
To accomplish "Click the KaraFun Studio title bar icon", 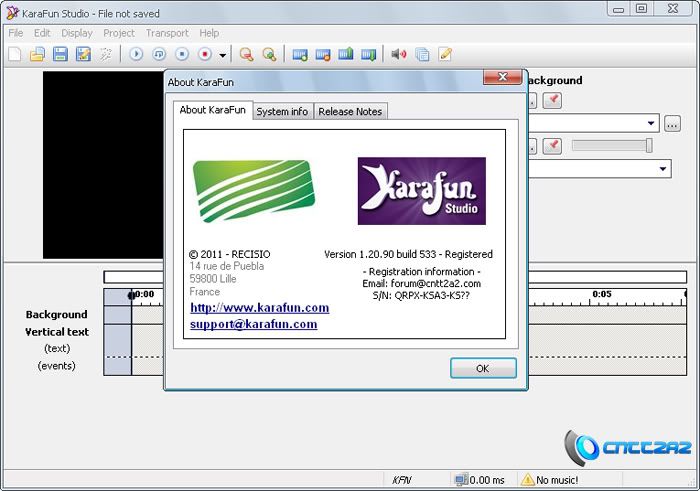I will click(12, 13).
